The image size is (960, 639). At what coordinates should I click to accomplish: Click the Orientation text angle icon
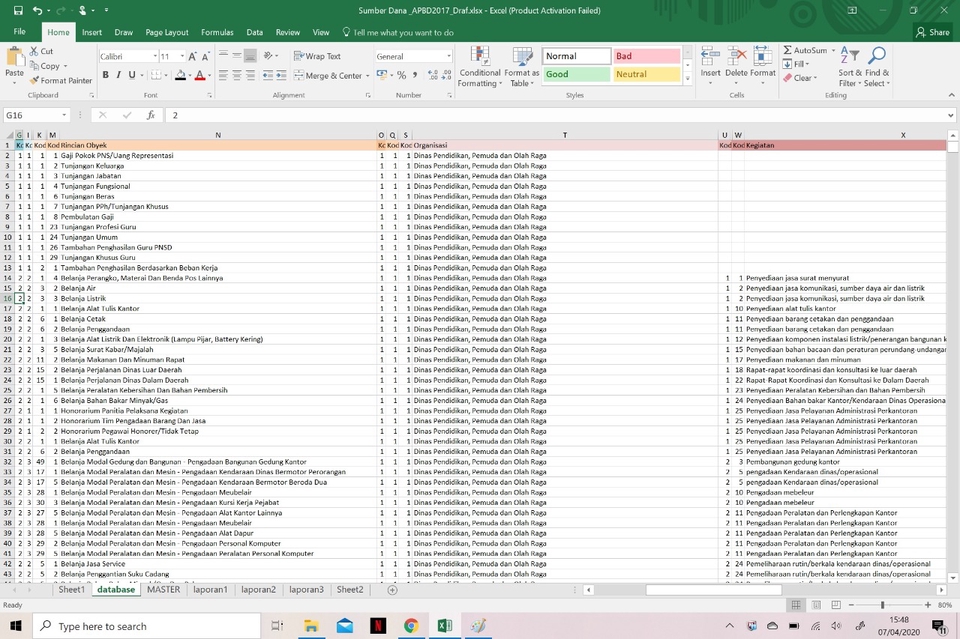268,56
